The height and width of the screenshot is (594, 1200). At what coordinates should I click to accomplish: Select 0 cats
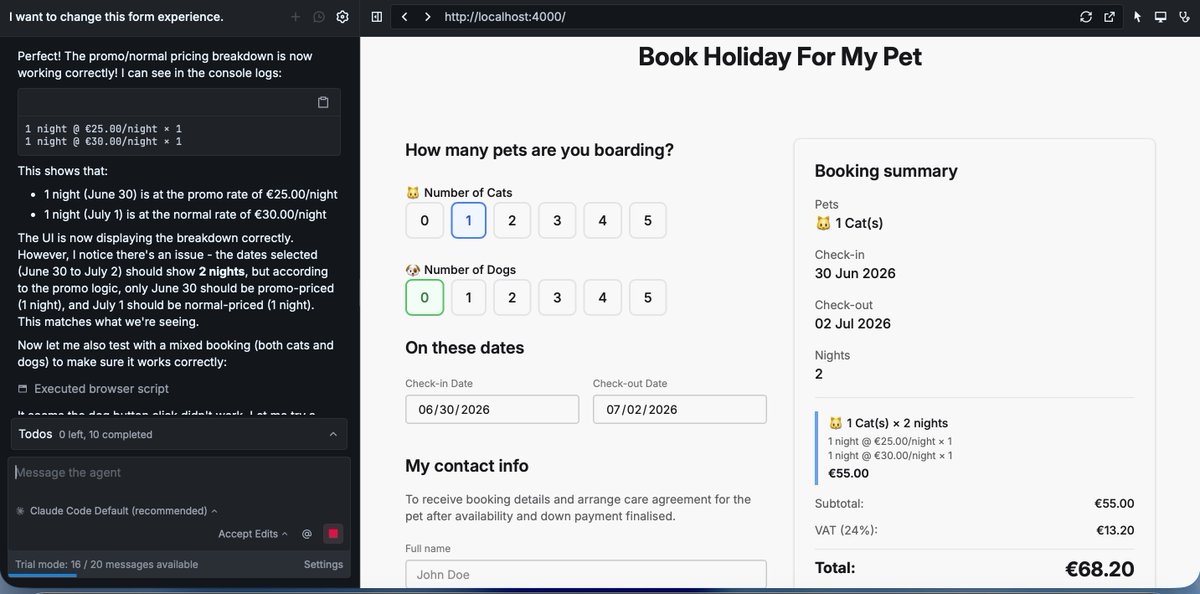[424, 220]
